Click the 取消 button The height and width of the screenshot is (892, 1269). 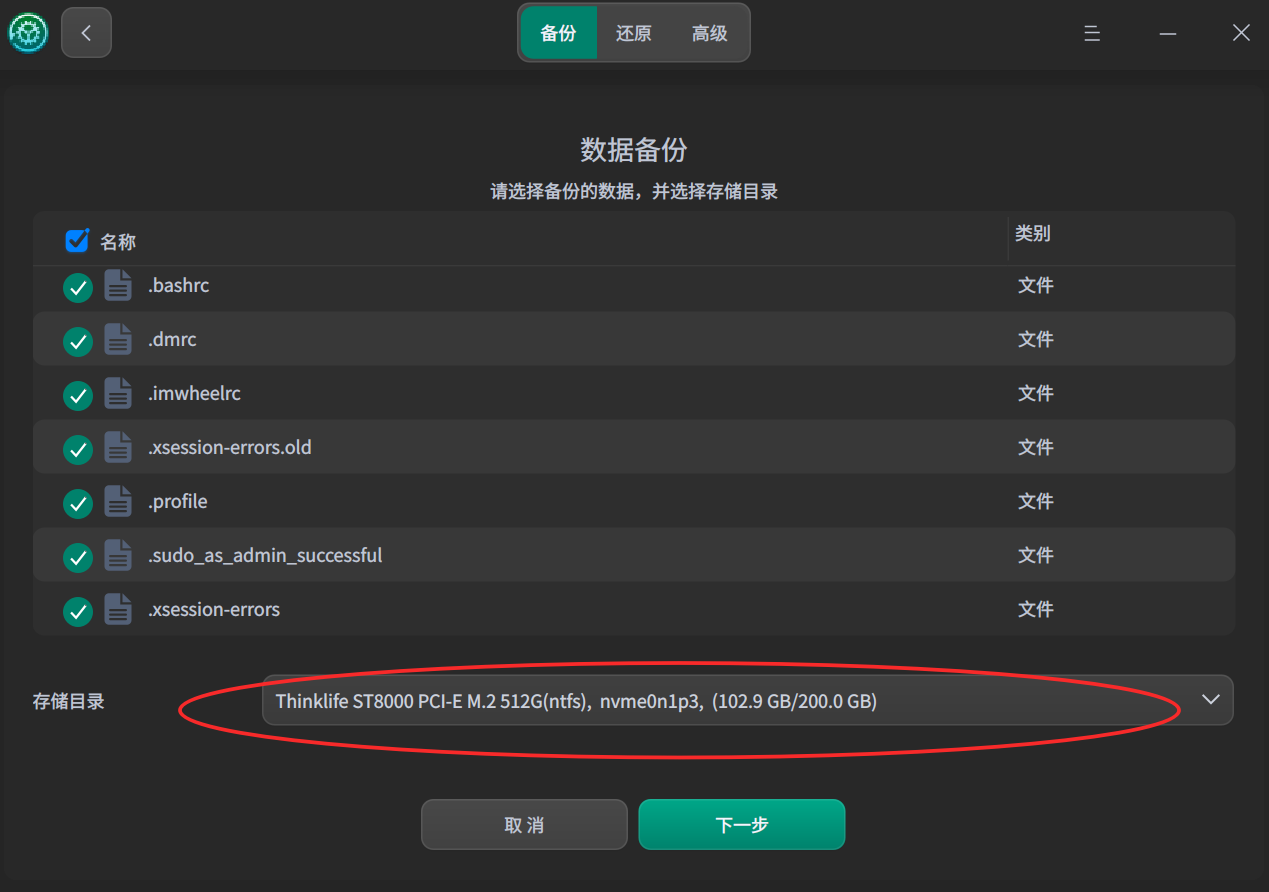click(x=524, y=825)
